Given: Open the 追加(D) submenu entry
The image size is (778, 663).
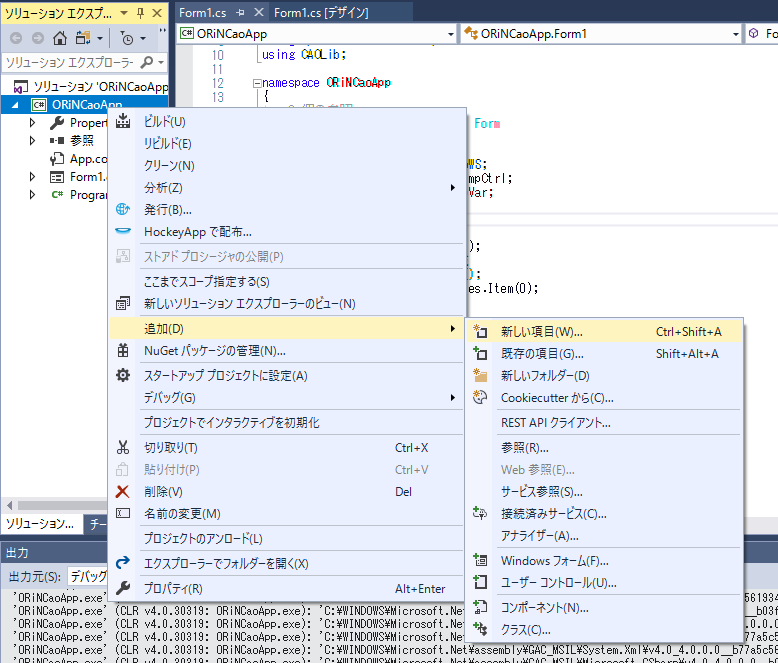Looking at the screenshot, I should point(287,329).
